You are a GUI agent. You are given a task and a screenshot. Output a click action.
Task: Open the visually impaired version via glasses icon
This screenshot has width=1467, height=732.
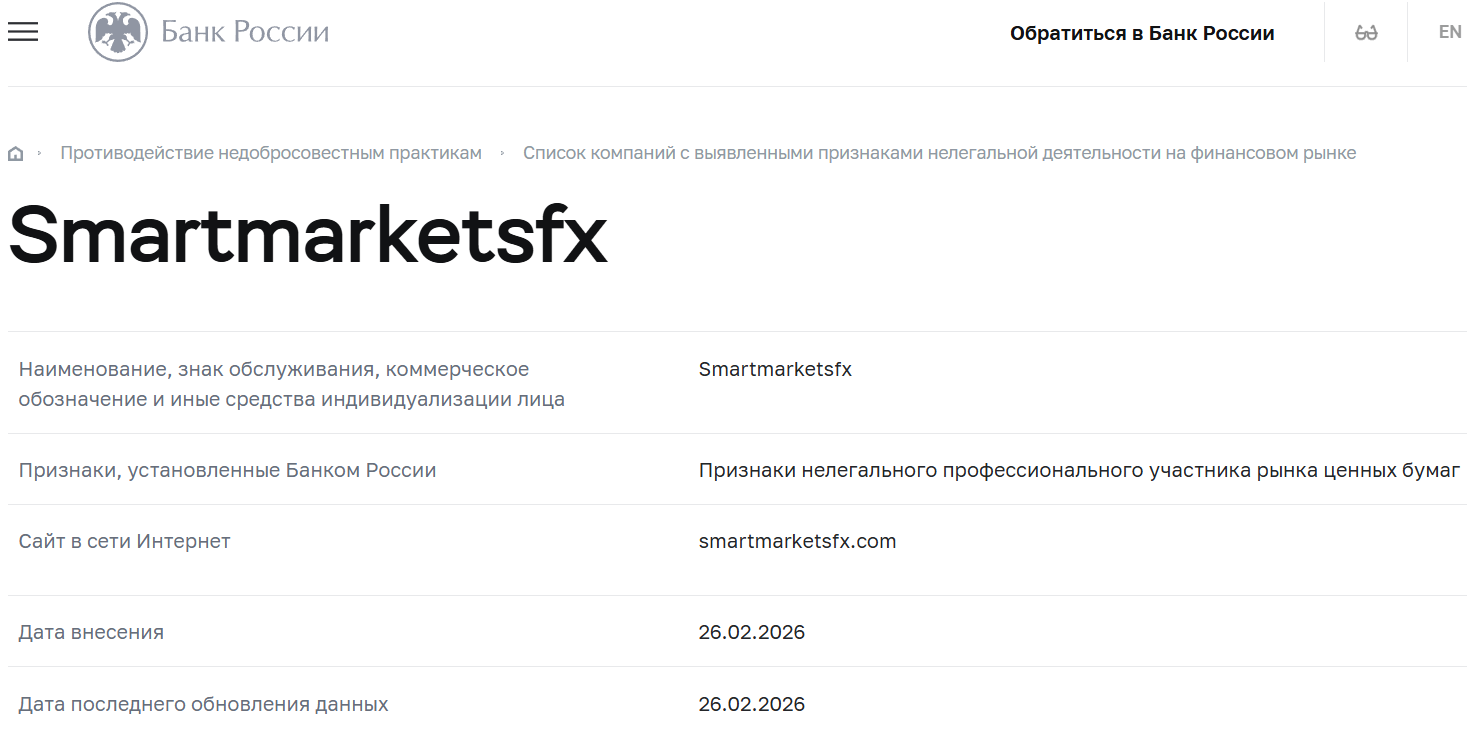[x=1364, y=31]
